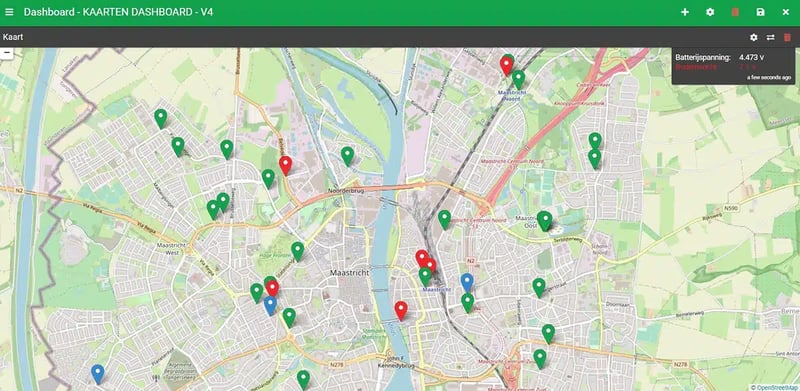Click the Batterijspanning info popup
Viewport: 800px width, 391px height.
pyautogui.click(x=733, y=66)
